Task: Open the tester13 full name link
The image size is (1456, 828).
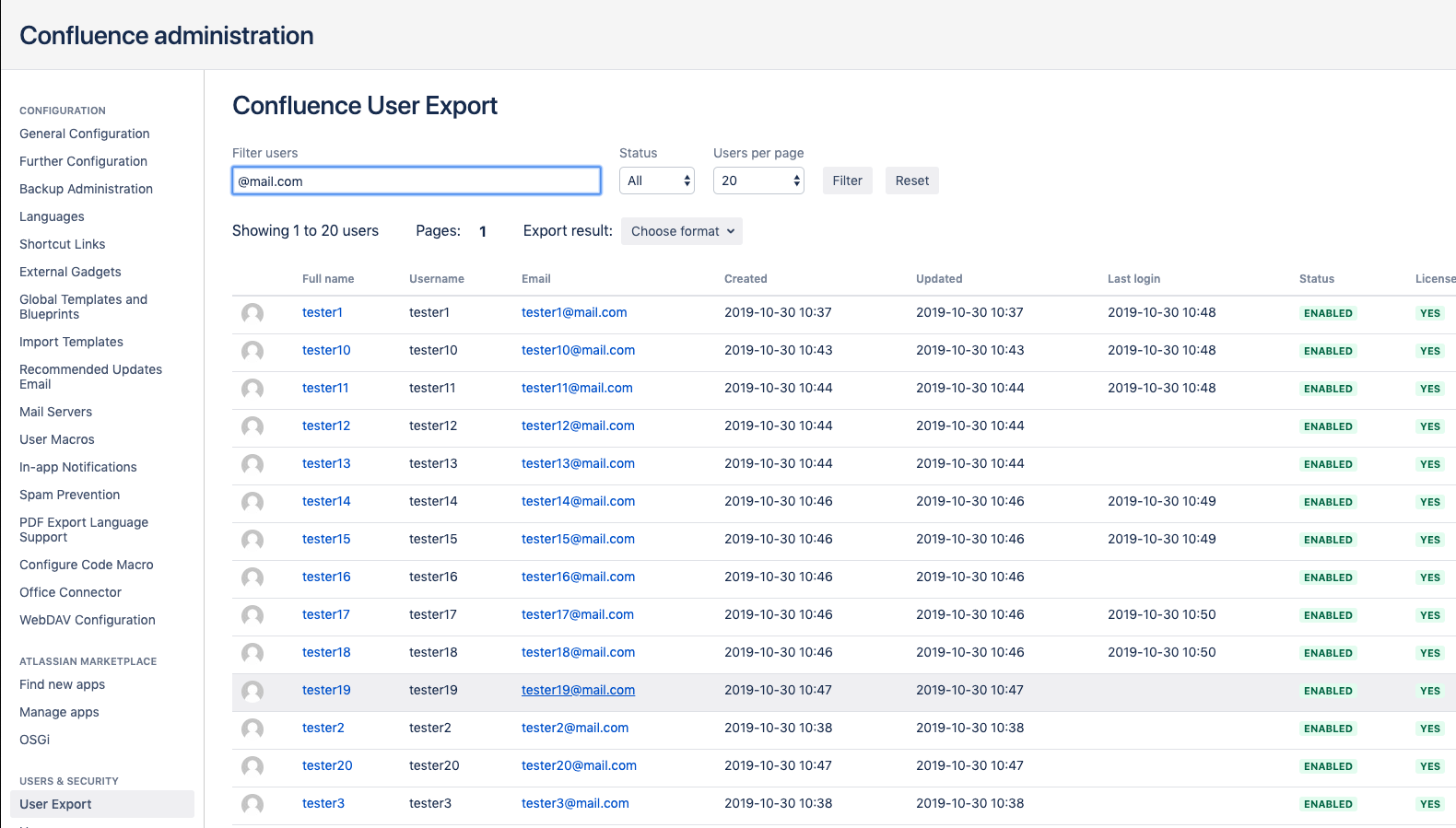Action: tap(326, 463)
